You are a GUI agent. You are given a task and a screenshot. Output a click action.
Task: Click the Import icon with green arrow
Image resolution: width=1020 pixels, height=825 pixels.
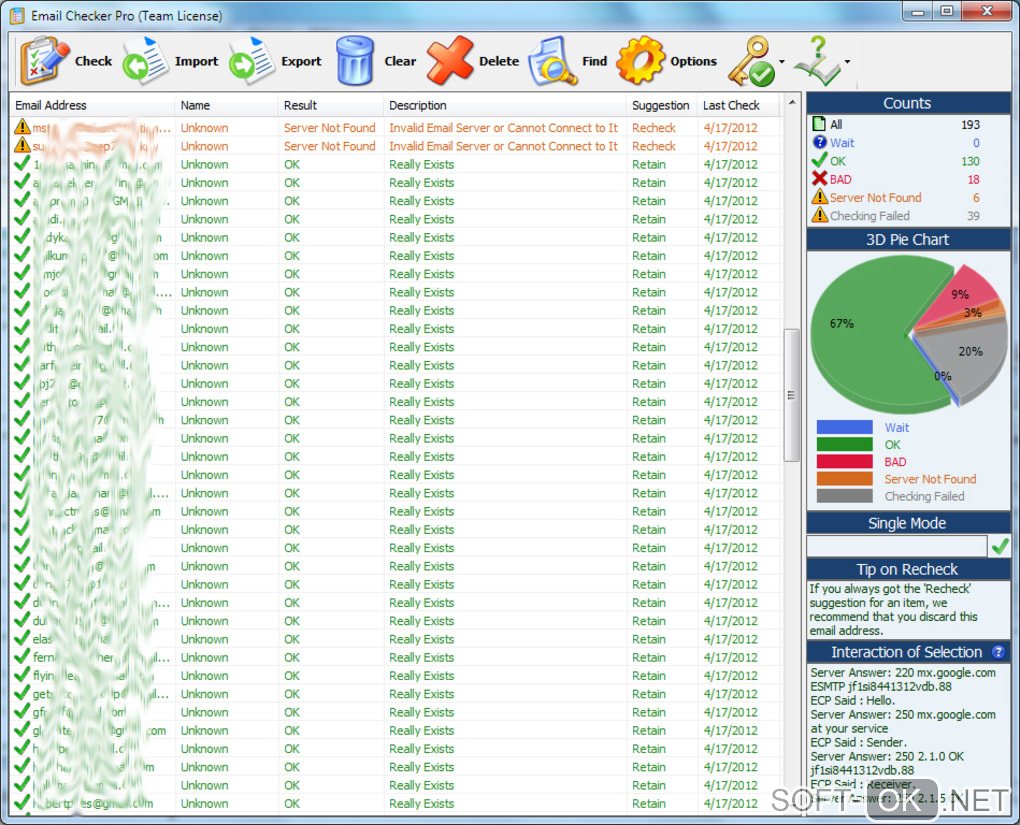point(146,61)
